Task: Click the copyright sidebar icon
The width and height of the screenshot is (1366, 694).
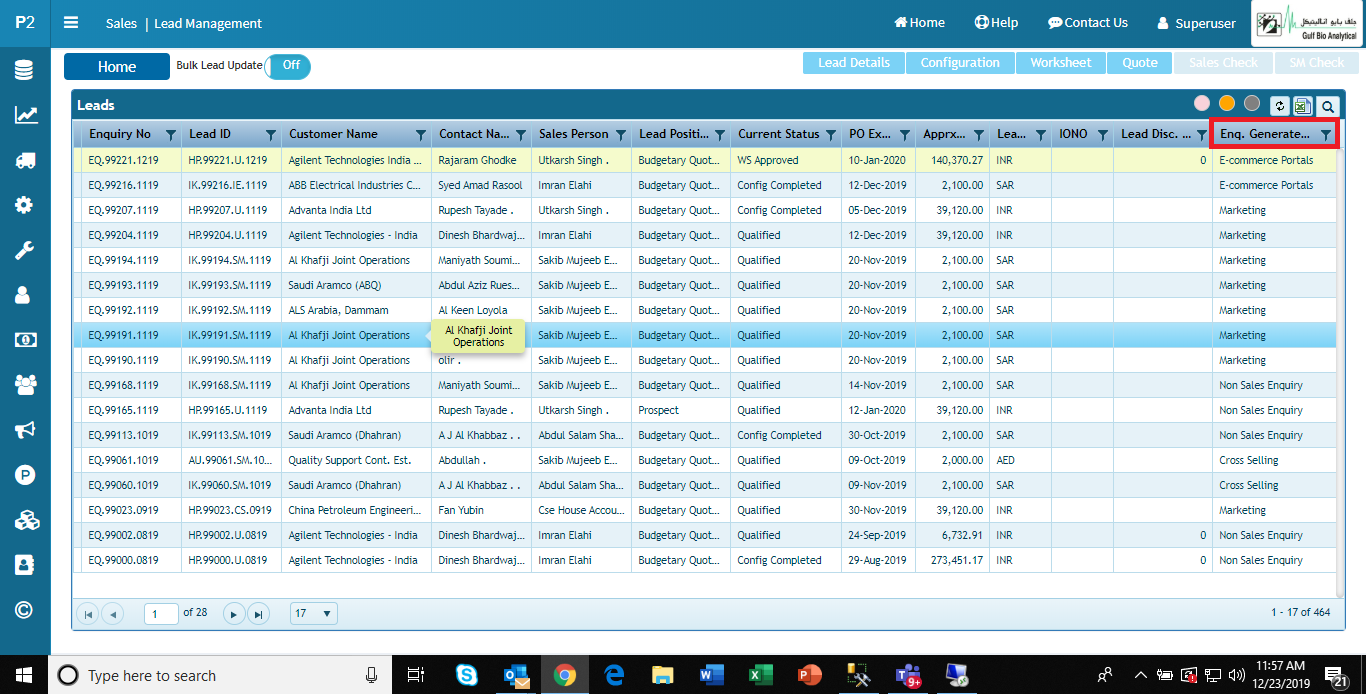Action: coord(25,610)
